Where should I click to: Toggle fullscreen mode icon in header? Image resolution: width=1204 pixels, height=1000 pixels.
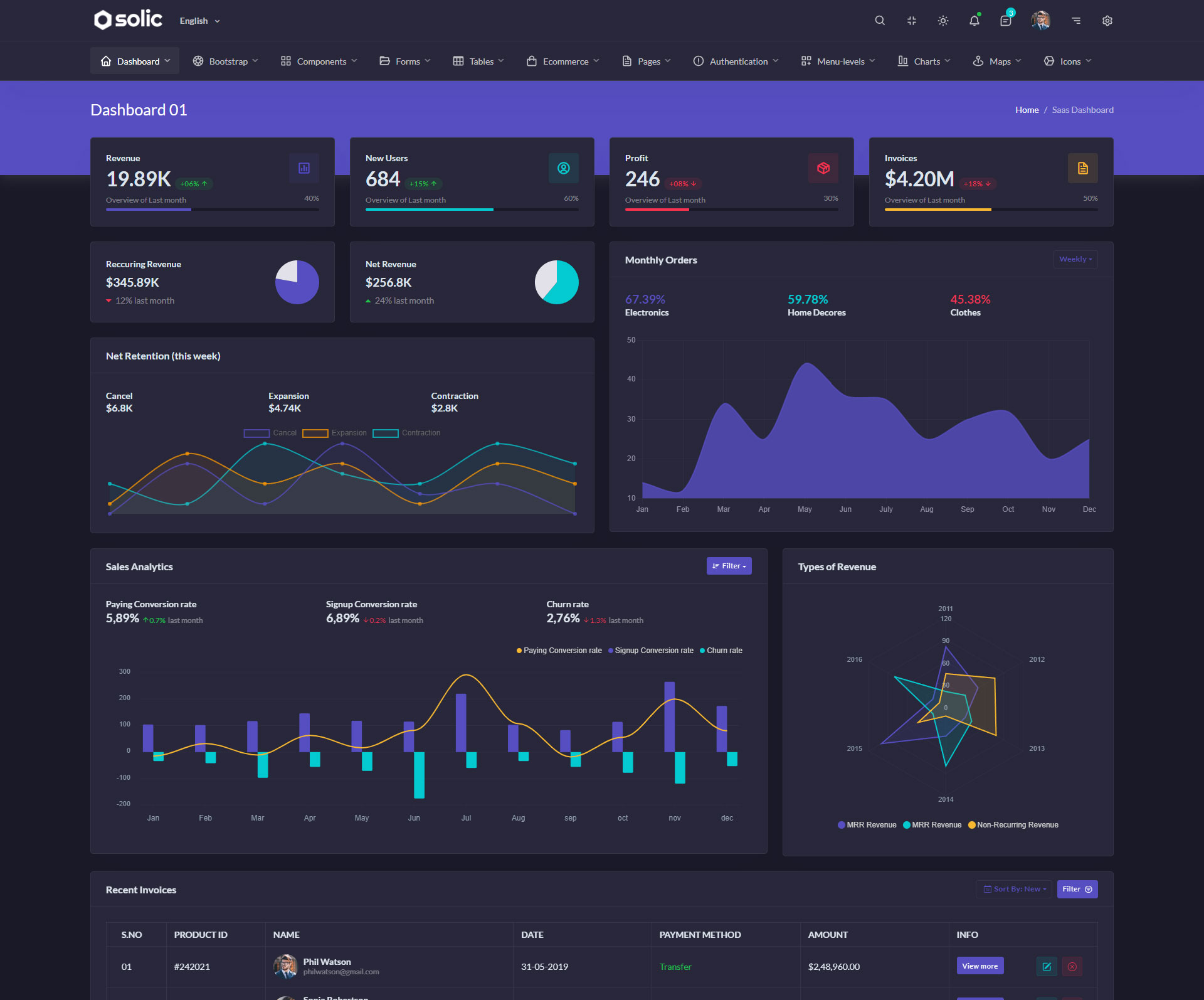coord(912,21)
